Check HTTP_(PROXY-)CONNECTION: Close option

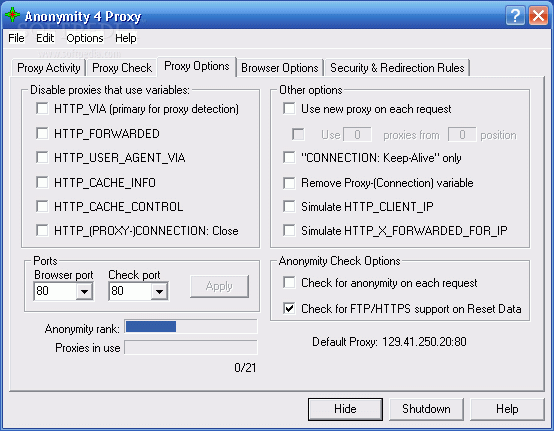(42, 230)
